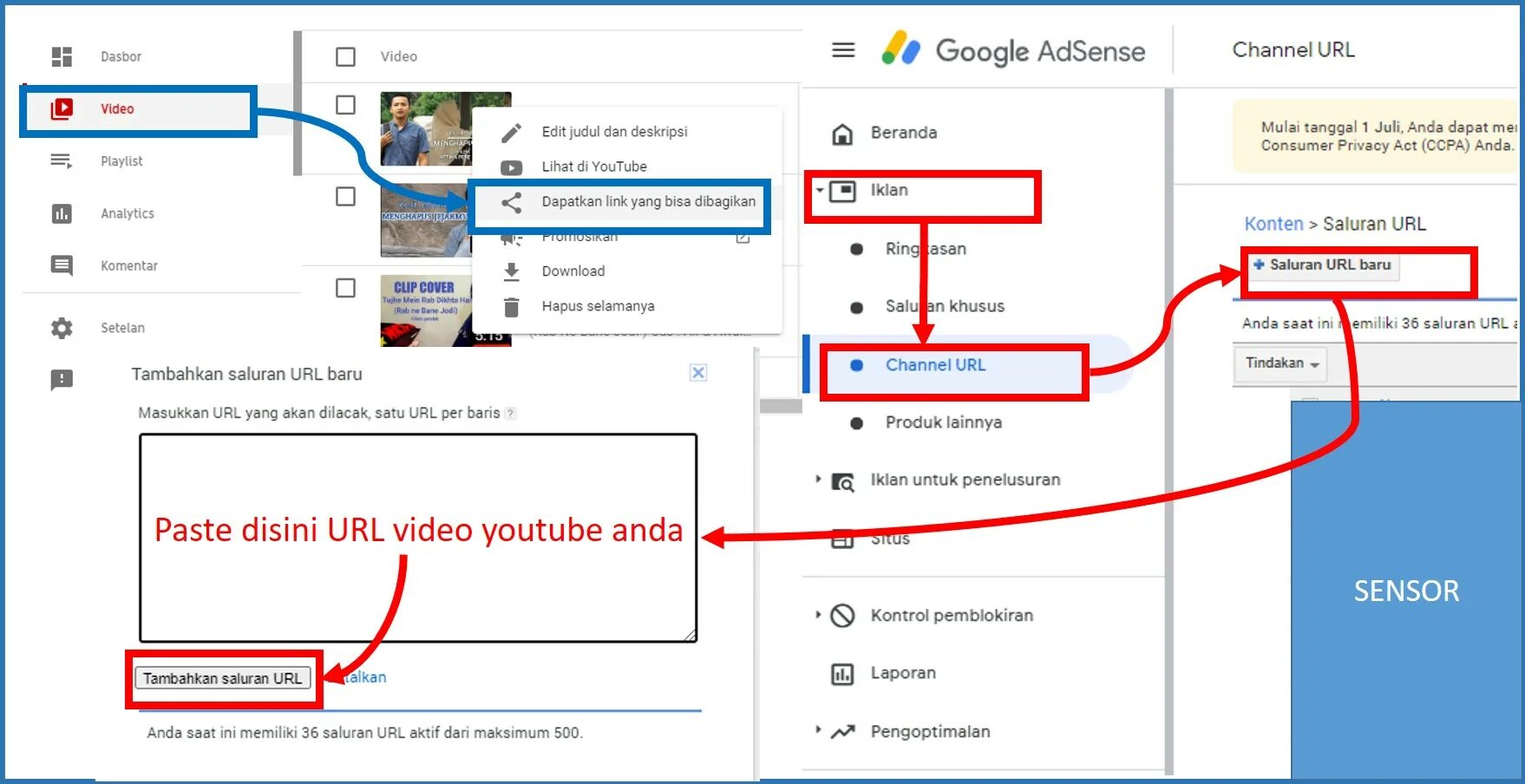1525x784 pixels.
Task: Open the Dasbor dashboard icon
Action: click(62, 56)
